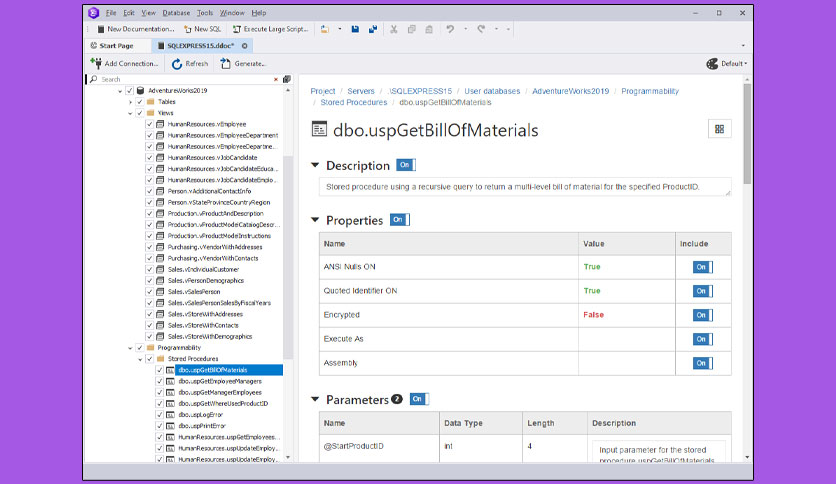Toggle the Parameters section On switch
The width and height of the screenshot is (836, 484).
click(419, 399)
